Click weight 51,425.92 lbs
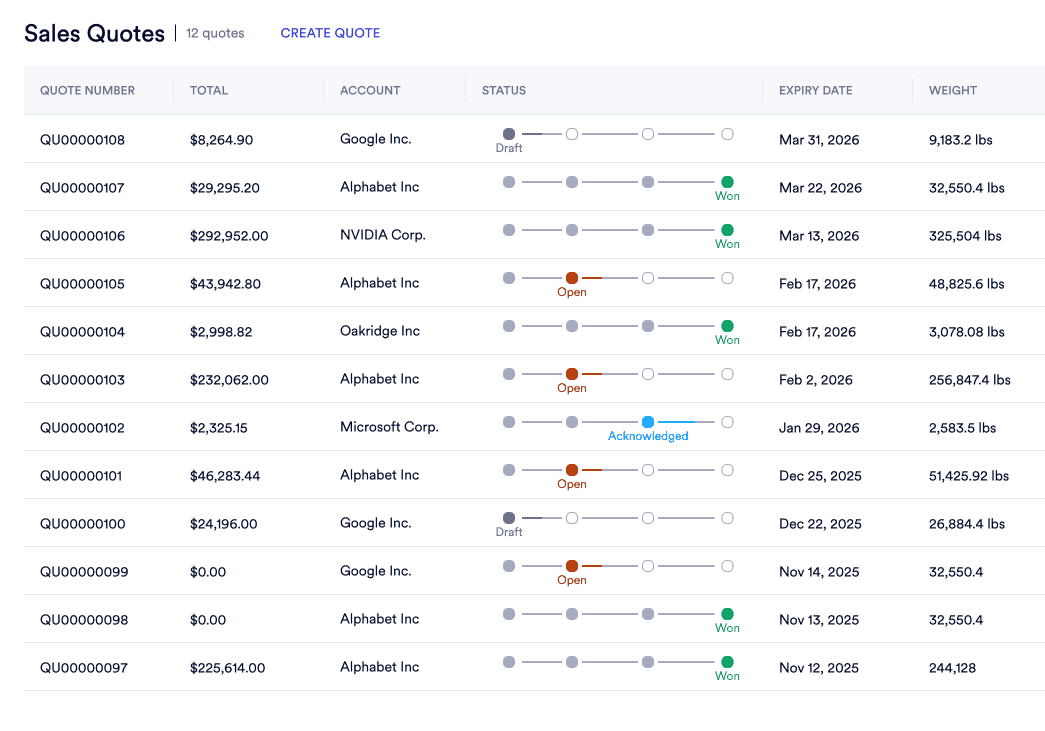Viewport: 1045px width, 731px height. tap(969, 476)
